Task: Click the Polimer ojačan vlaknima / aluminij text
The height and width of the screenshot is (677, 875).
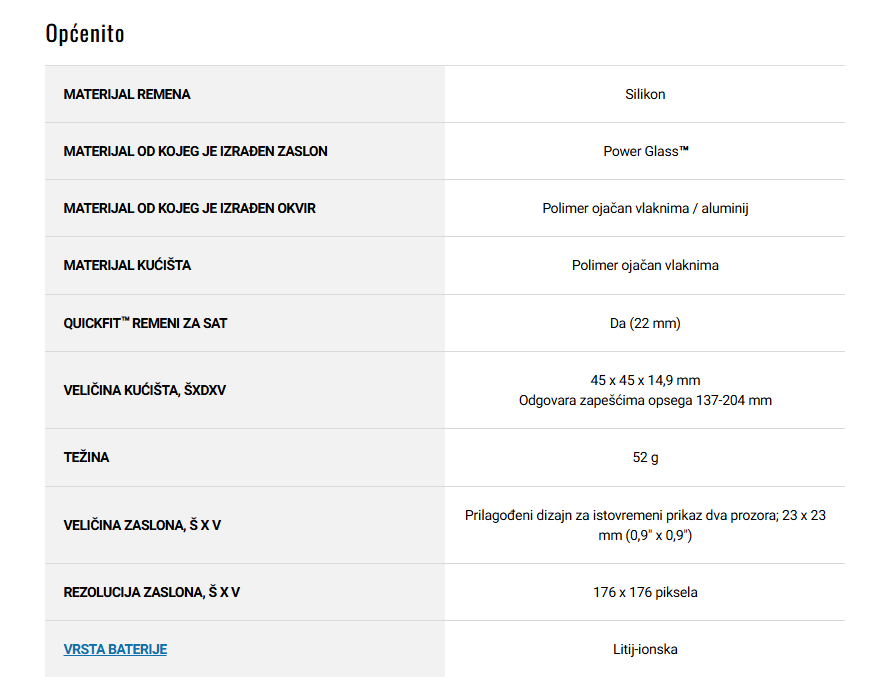Action: (x=645, y=208)
